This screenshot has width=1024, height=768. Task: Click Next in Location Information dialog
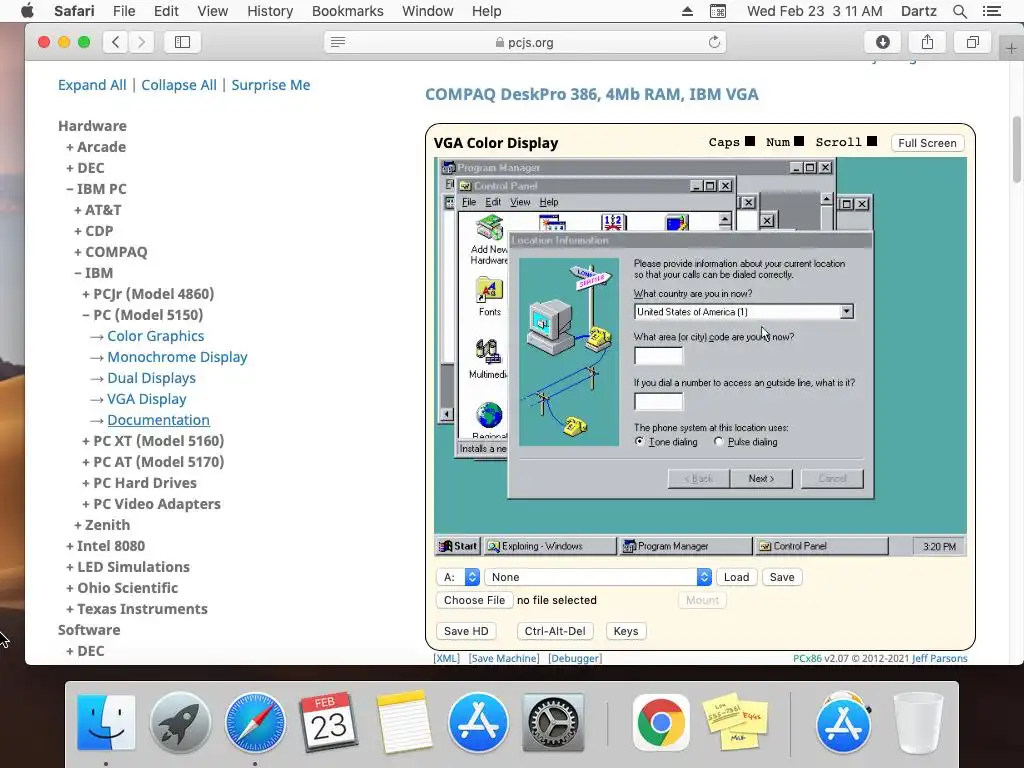pos(761,478)
